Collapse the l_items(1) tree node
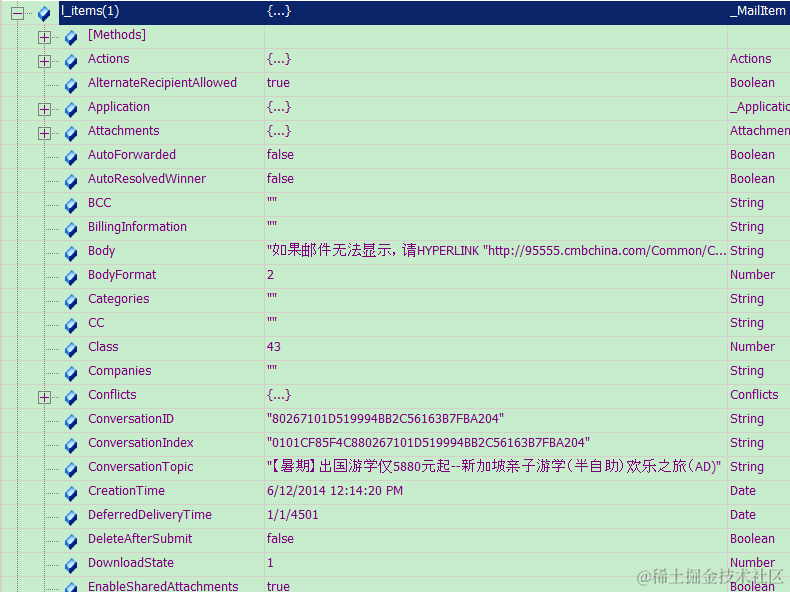This screenshot has height=592, width=790. 18,13
